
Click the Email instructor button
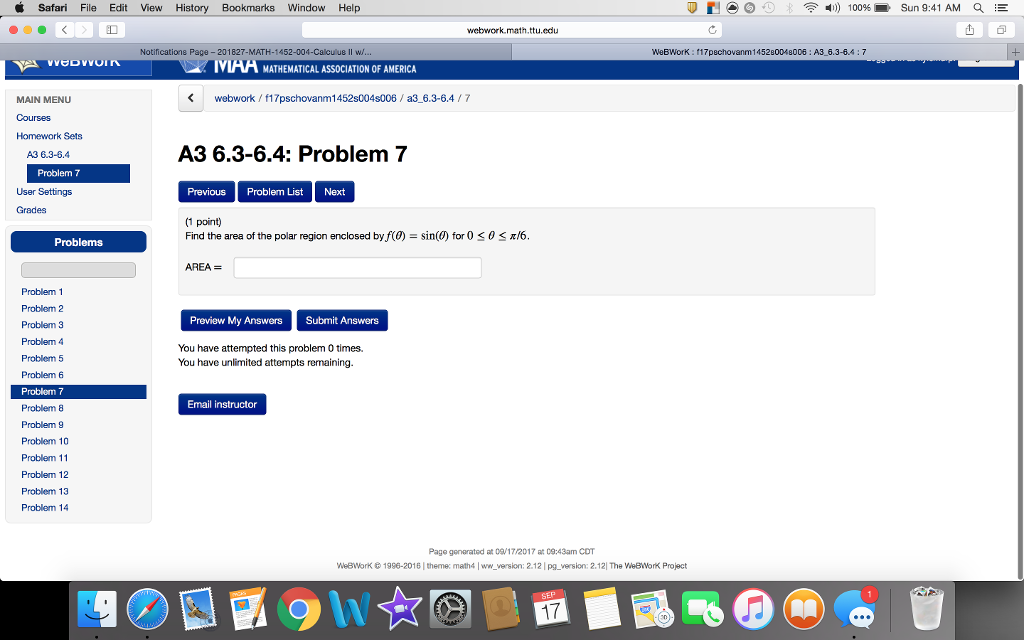[222, 404]
